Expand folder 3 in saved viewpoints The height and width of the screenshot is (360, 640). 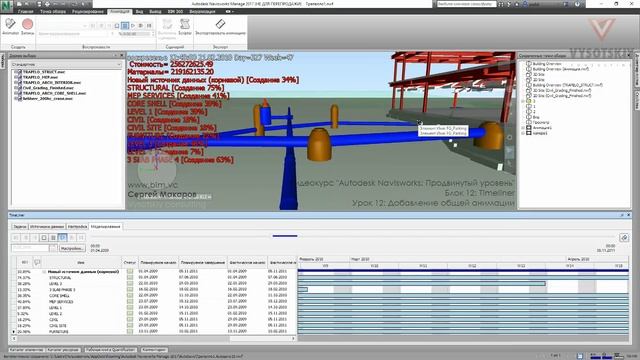click(x=523, y=101)
